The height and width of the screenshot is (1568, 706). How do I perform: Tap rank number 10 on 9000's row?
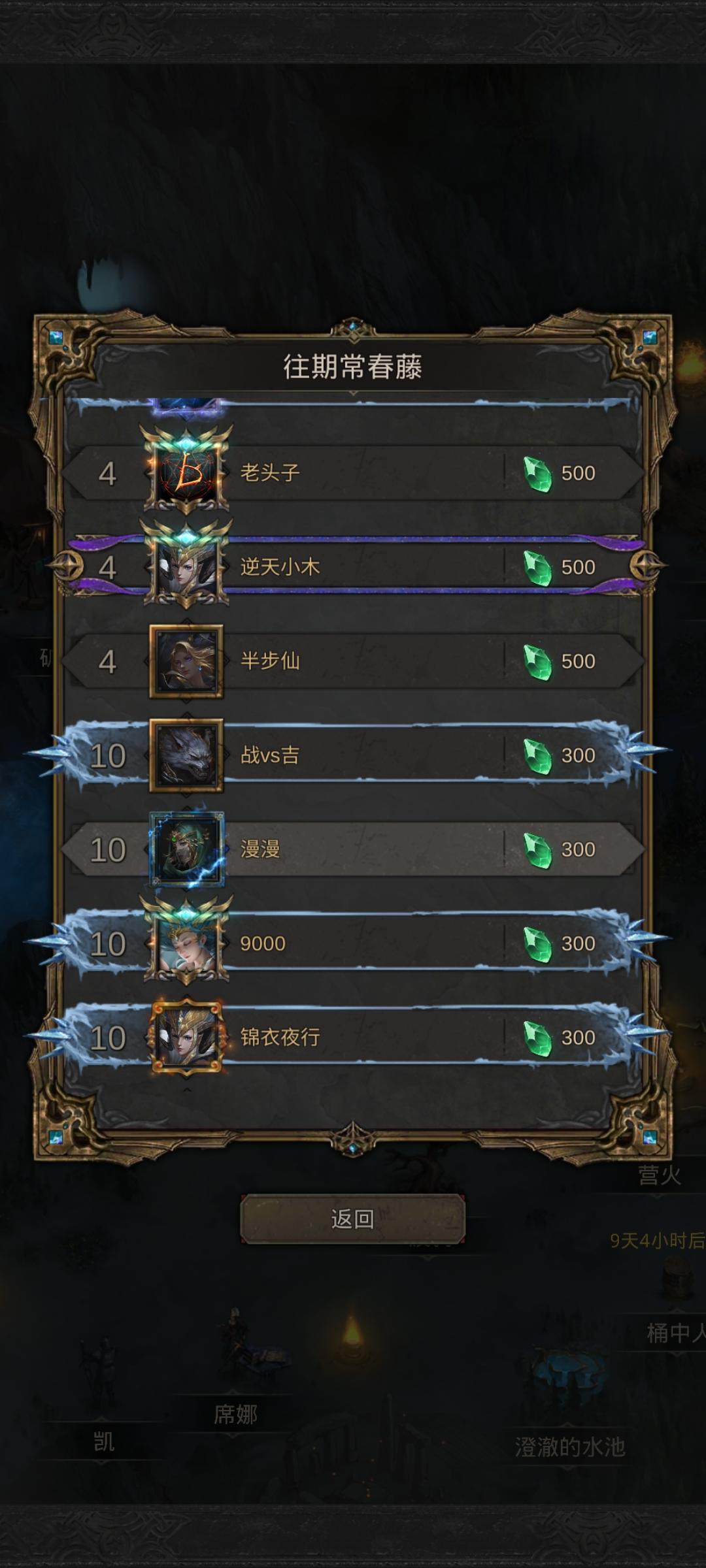pos(108,944)
